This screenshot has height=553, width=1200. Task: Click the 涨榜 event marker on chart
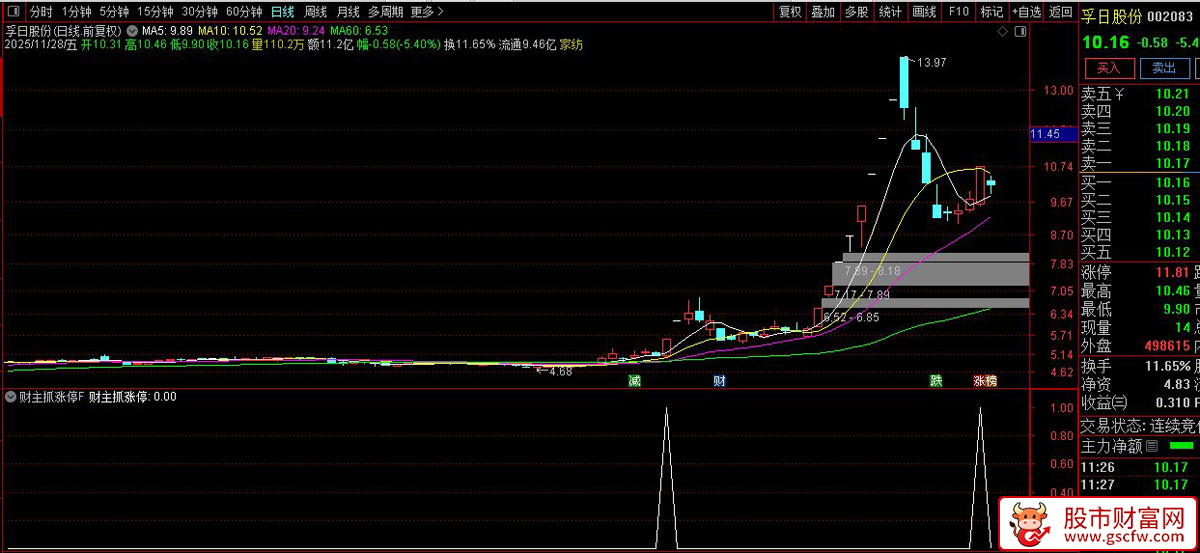(x=985, y=381)
